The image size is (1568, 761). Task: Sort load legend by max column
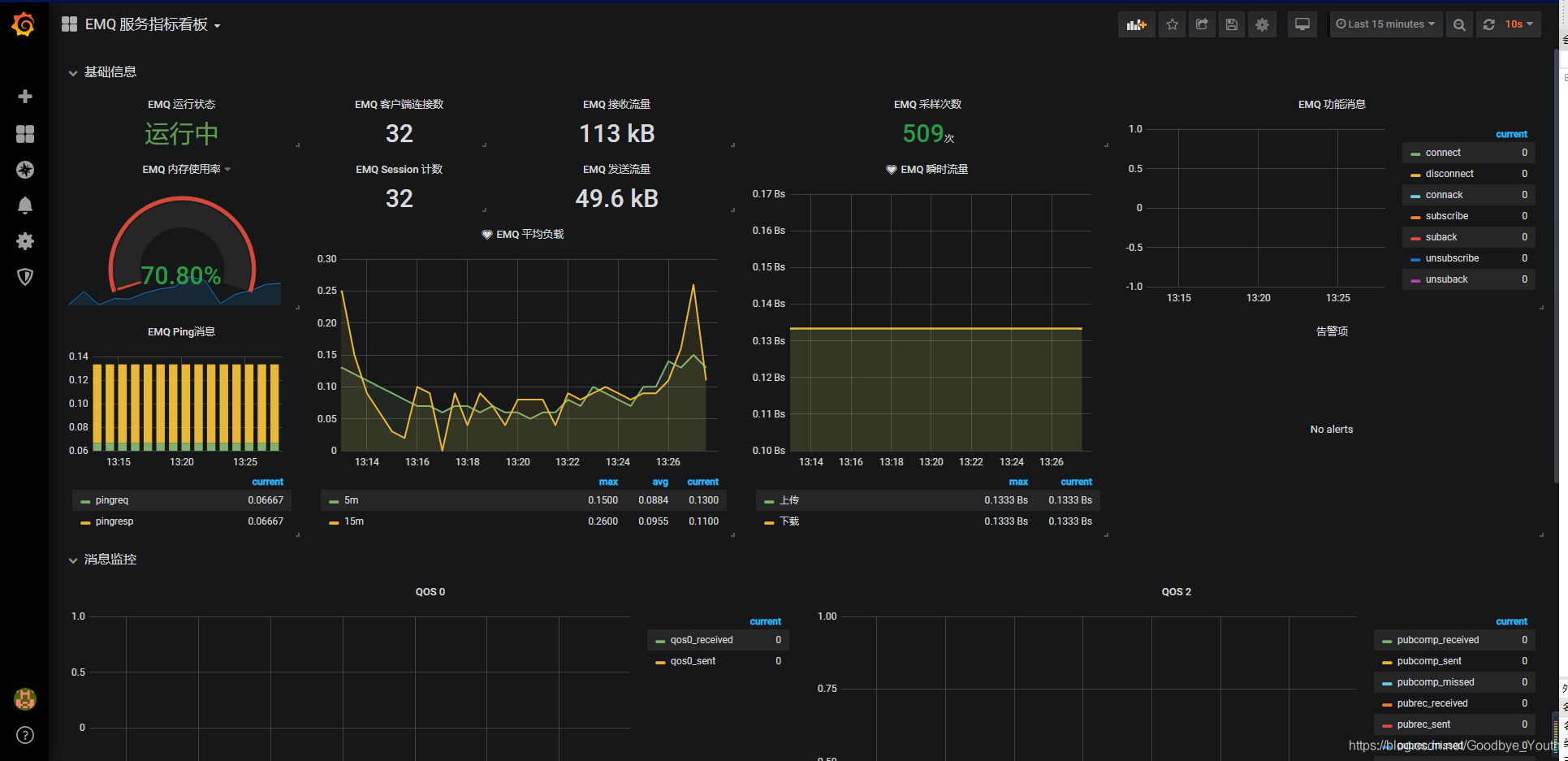[x=608, y=482]
